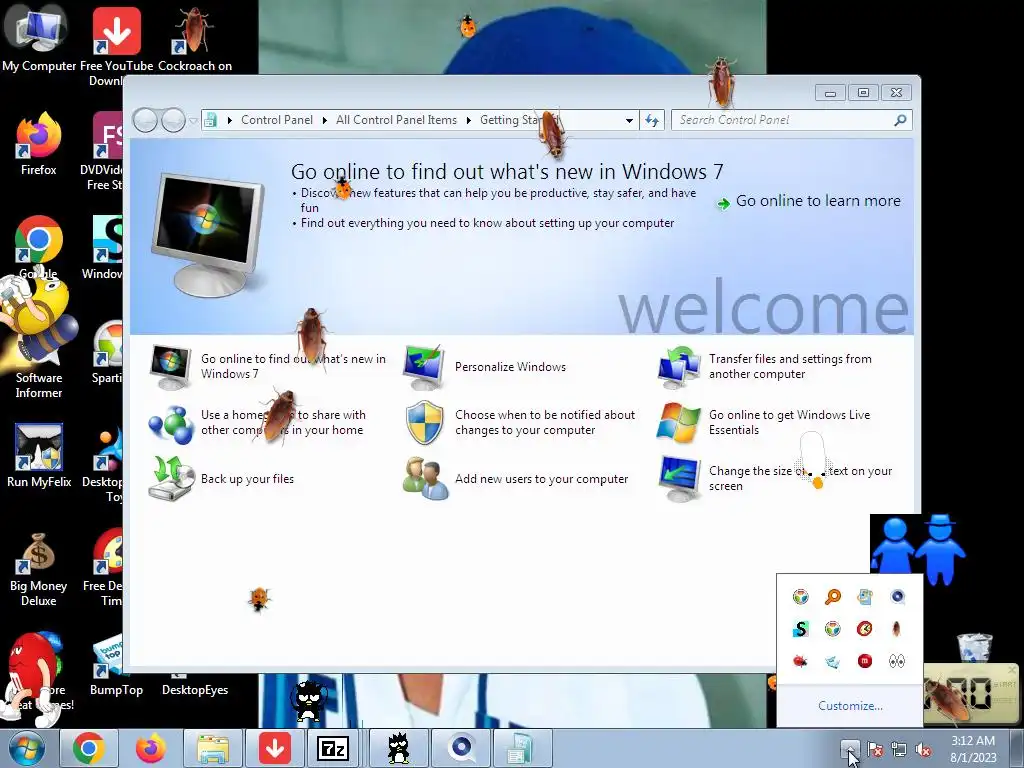Open the network status tray icon
Image resolution: width=1024 pixels, height=768 pixels.
point(899,750)
